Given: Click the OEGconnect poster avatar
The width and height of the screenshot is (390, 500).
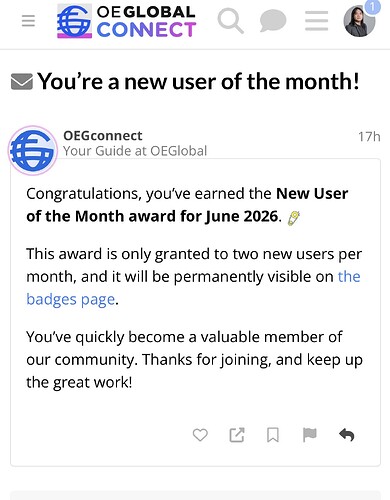Looking at the screenshot, I should tap(33, 150).
